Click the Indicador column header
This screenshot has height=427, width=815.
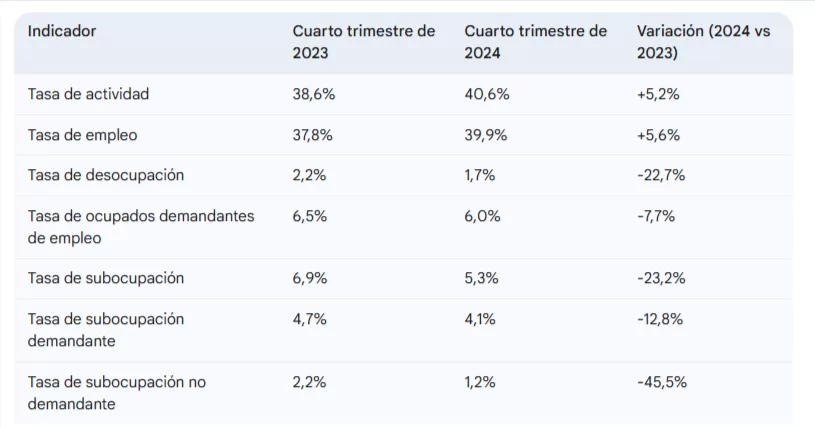coord(62,31)
